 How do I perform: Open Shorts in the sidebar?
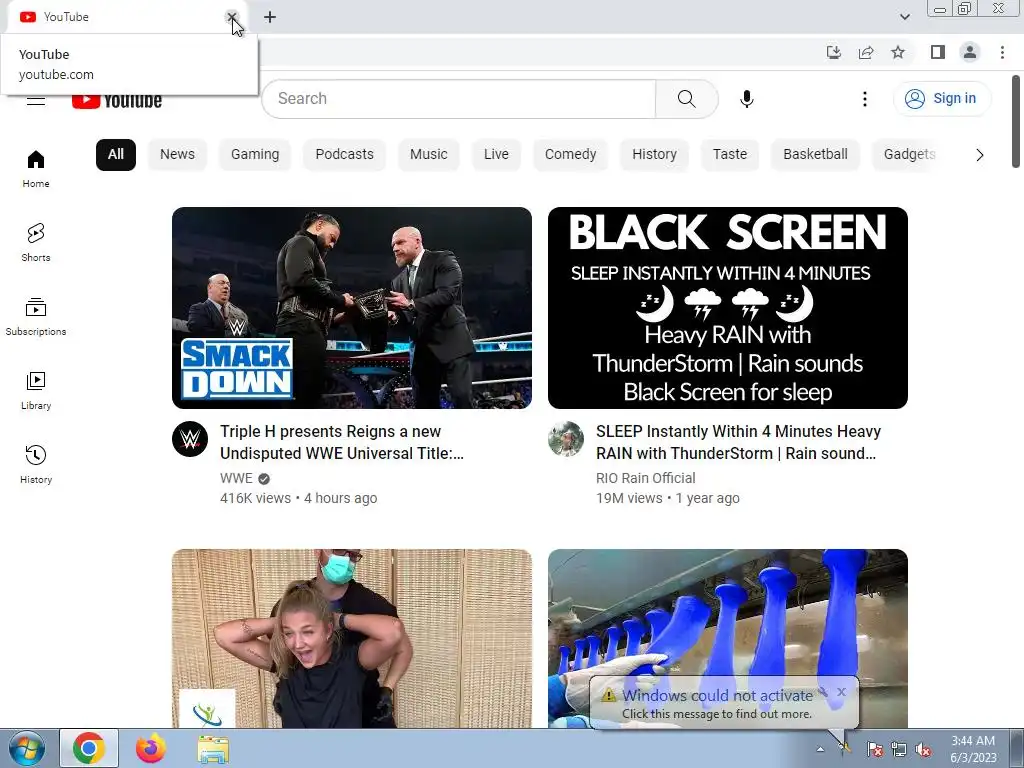[x=36, y=242]
